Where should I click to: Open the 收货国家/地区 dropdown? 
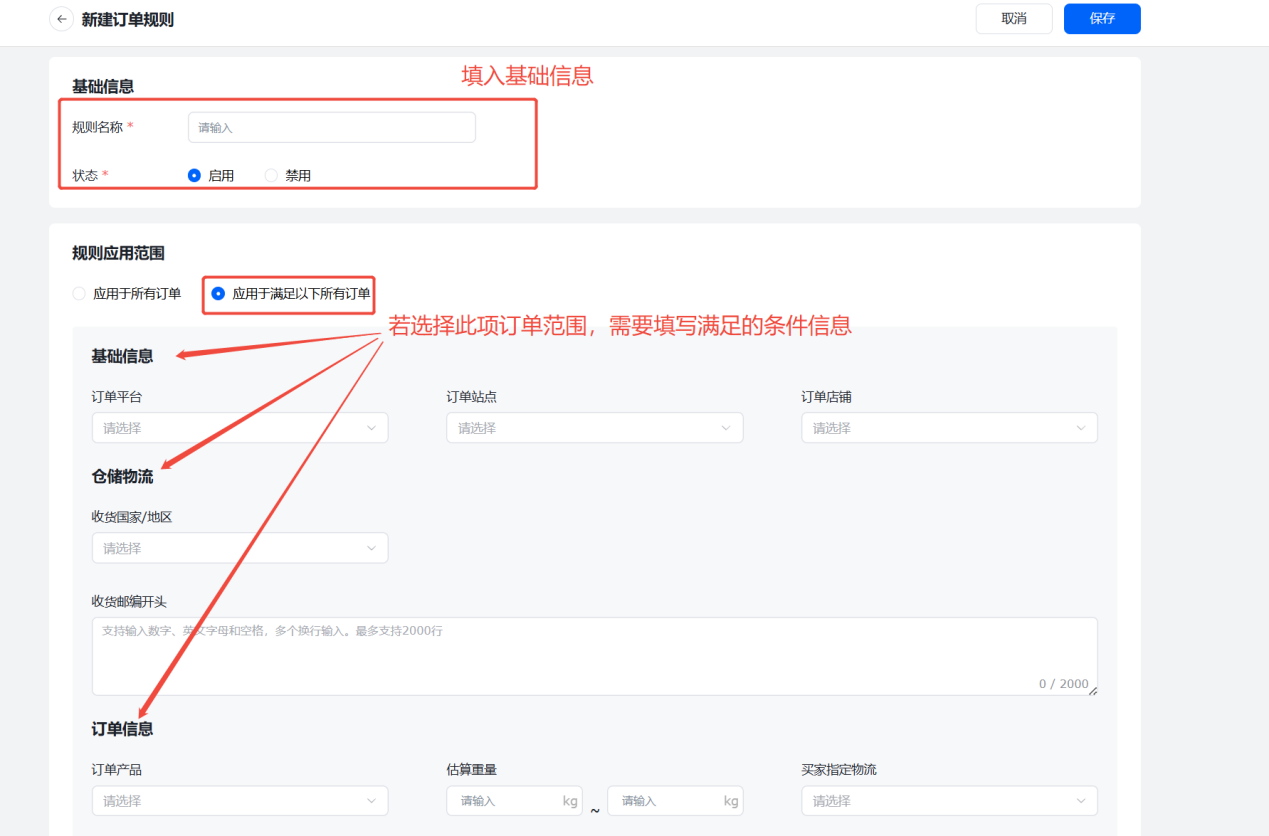click(240, 548)
